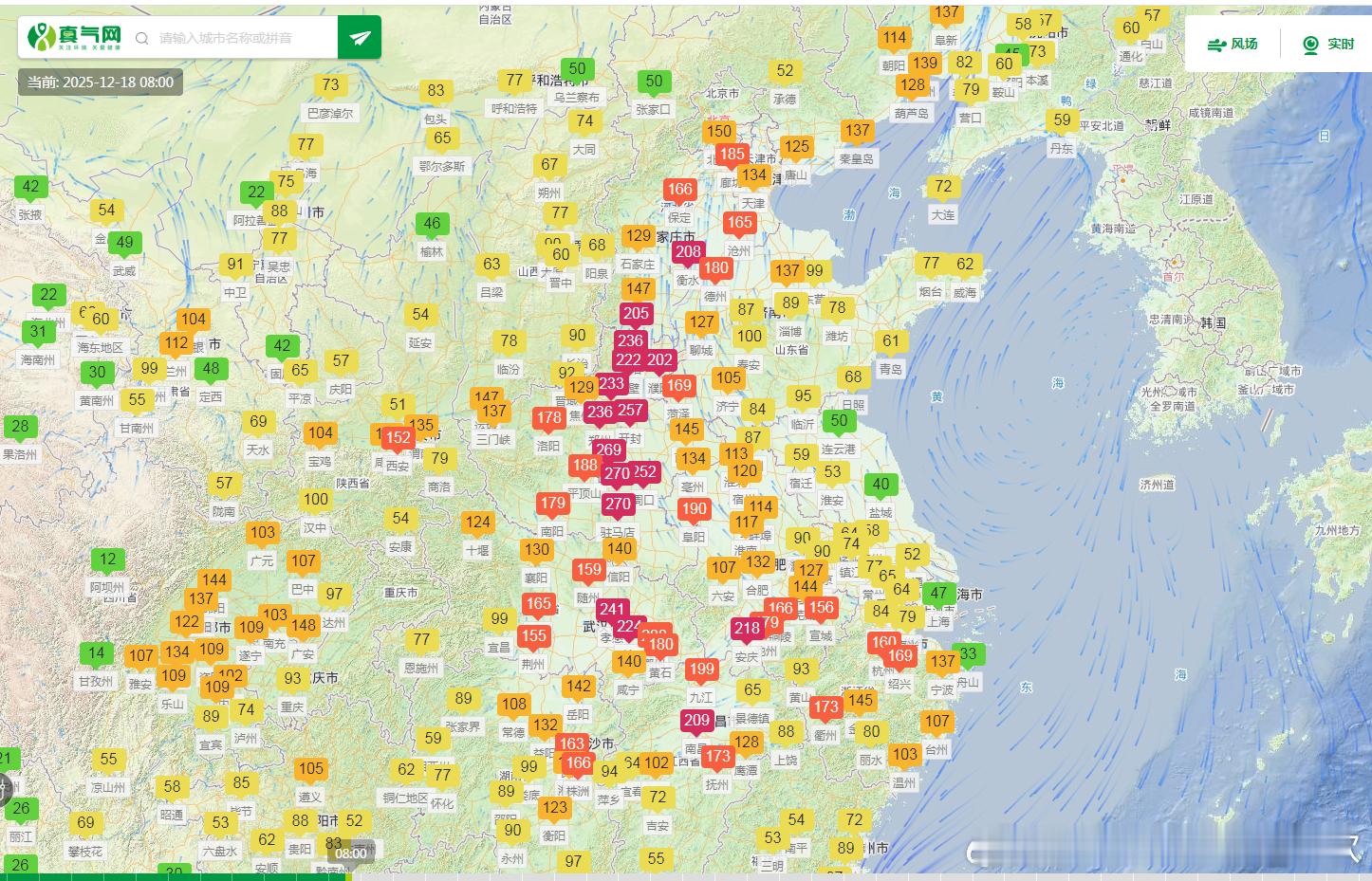Click the 108 AQI marker above 常德

[x=514, y=705]
